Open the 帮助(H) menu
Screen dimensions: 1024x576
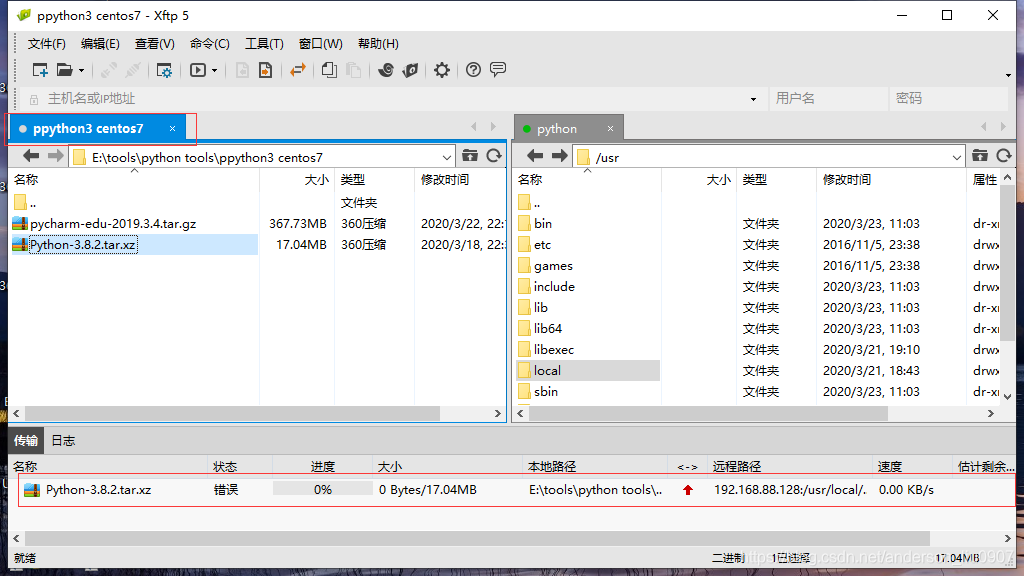click(378, 44)
